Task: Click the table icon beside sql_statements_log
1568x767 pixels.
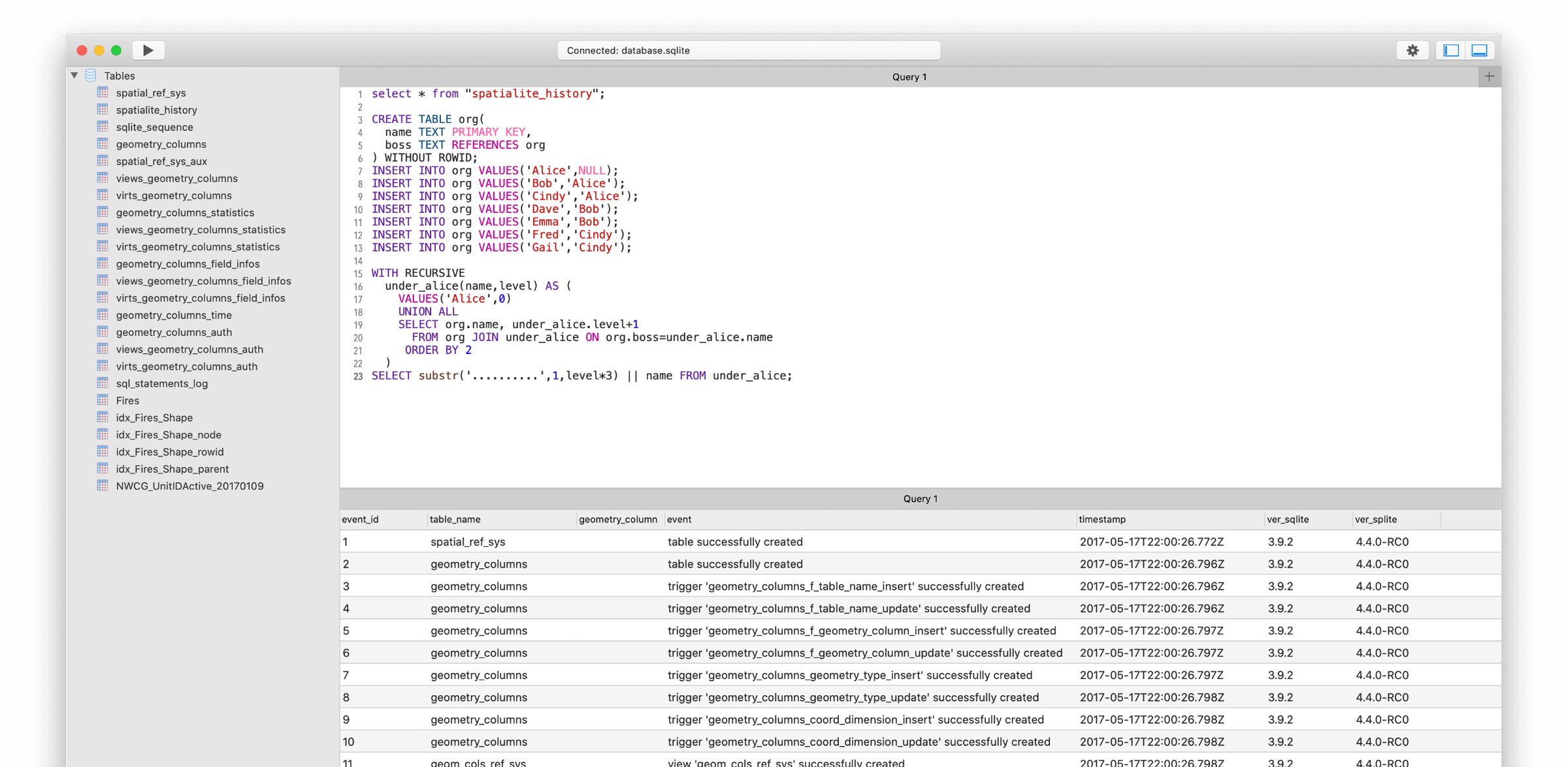Action: [103, 383]
